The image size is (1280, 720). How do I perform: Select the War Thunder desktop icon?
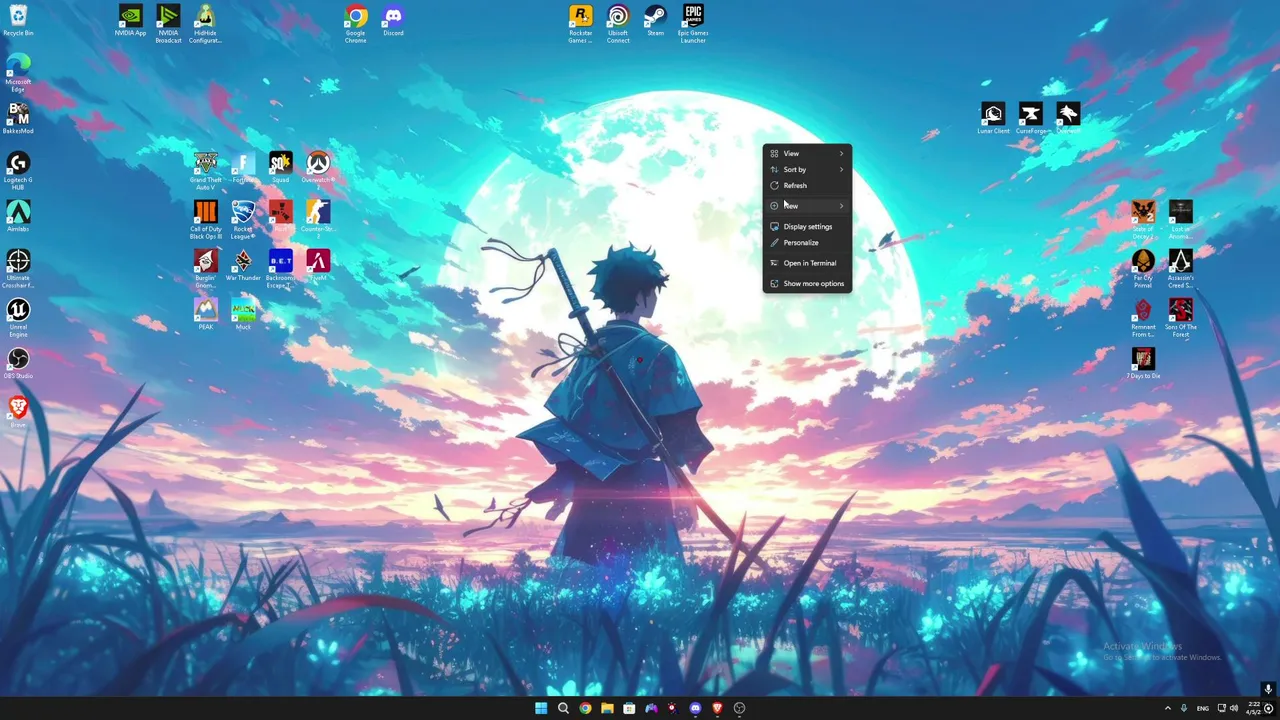pos(243,265)
